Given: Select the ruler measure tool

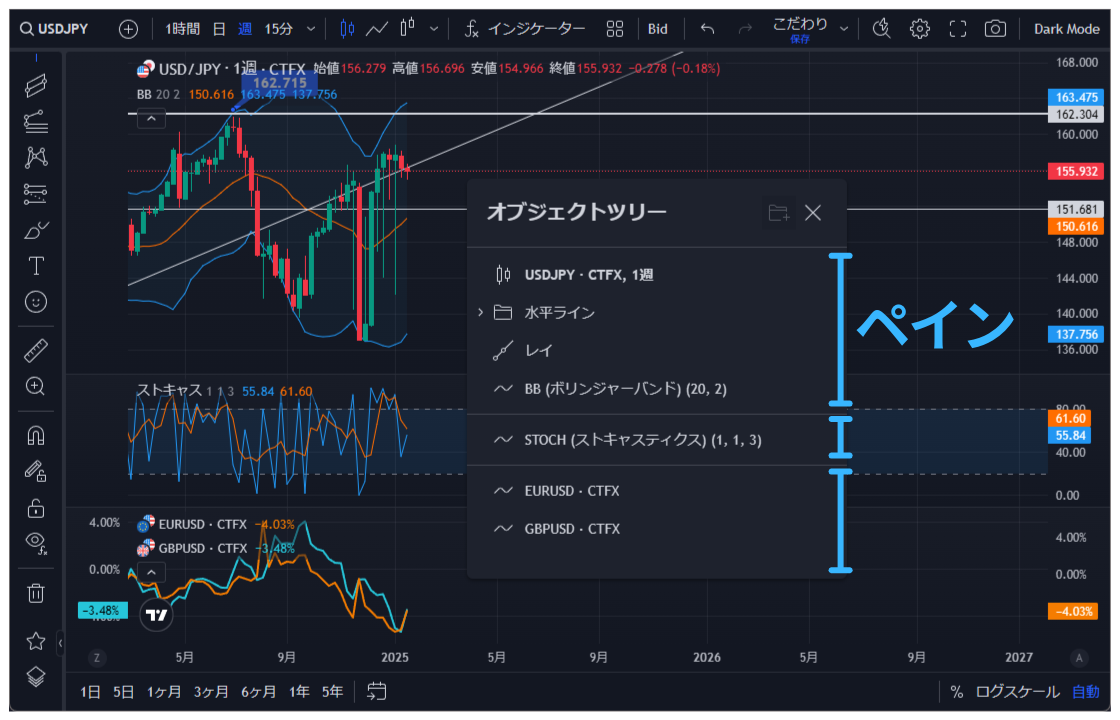Looking at the screenshot, I should point(36,351).
